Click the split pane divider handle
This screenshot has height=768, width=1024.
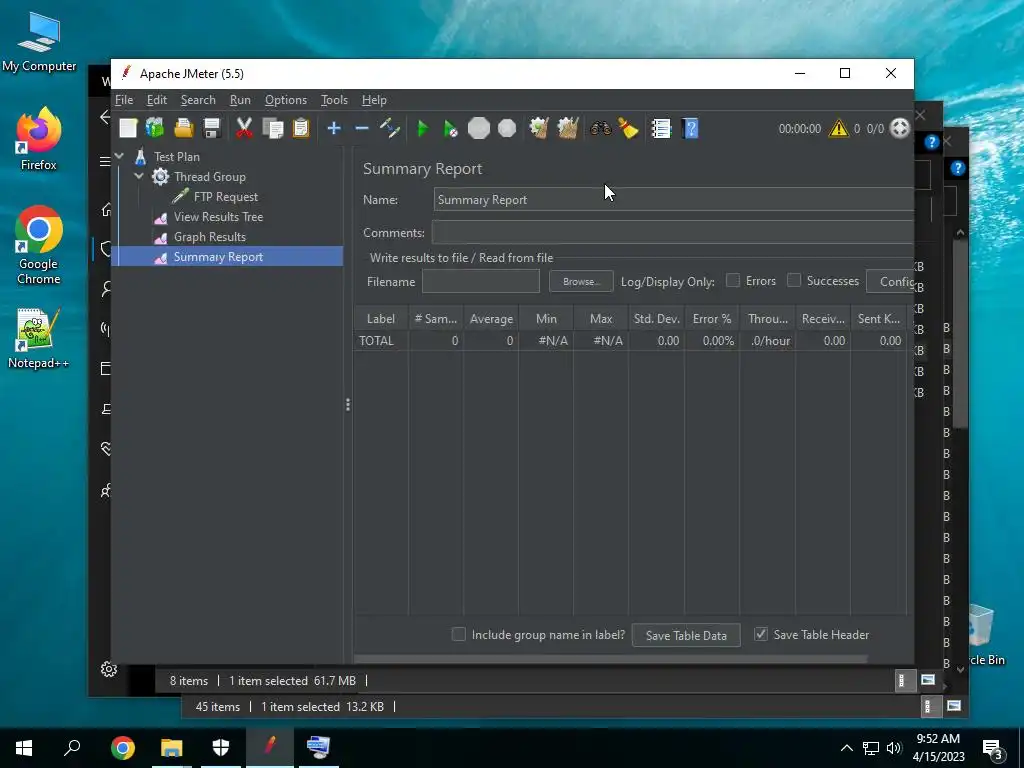click(x=347, y=405)
